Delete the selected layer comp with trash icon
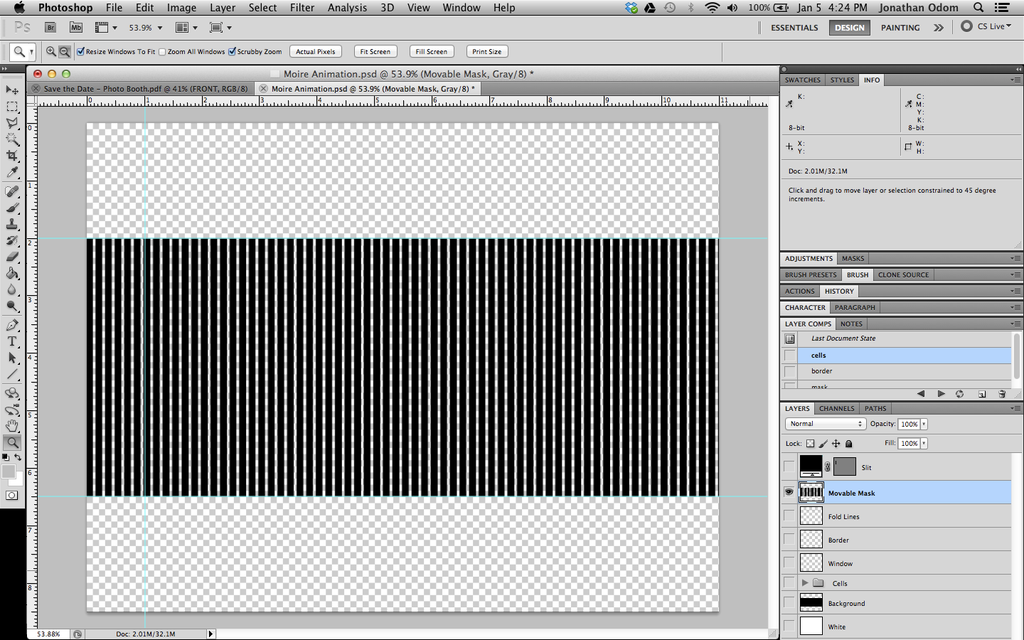 tap(1002, 394)
